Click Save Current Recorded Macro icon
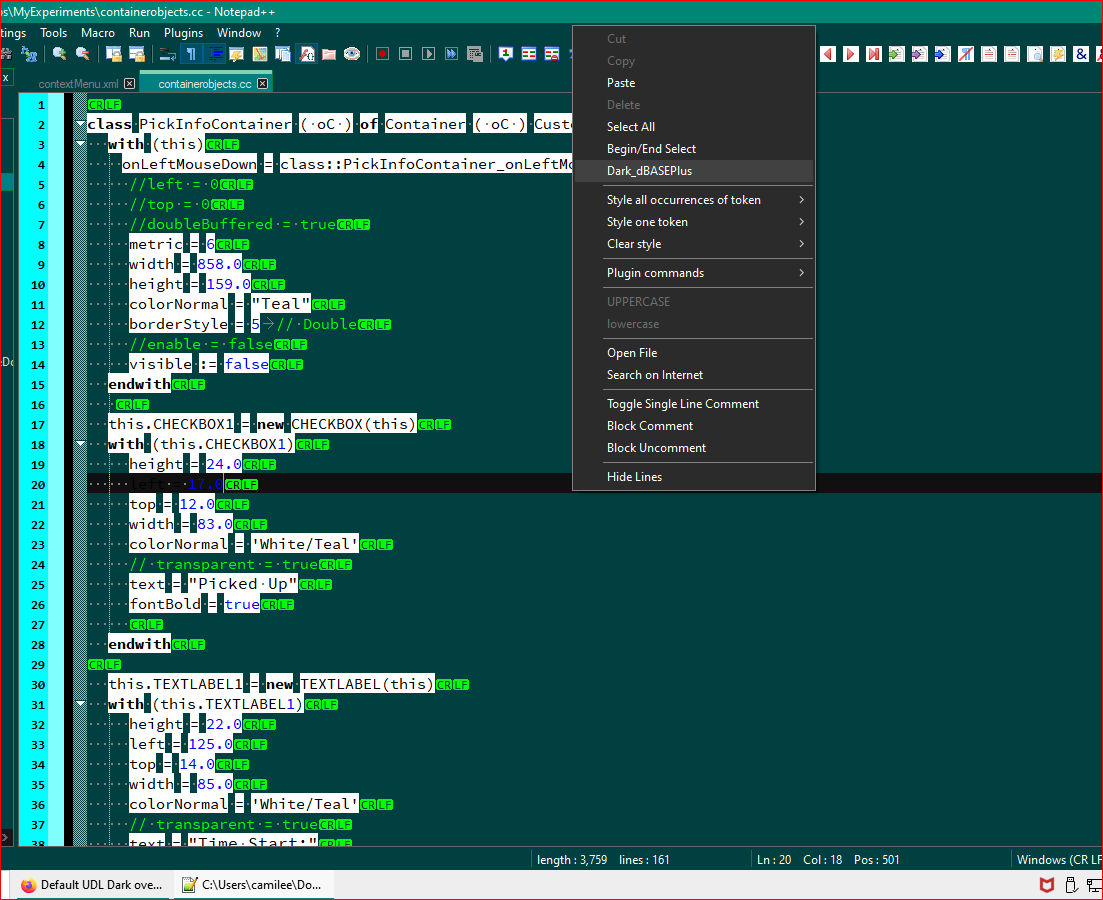1103x900 pixels. [475, 54]
